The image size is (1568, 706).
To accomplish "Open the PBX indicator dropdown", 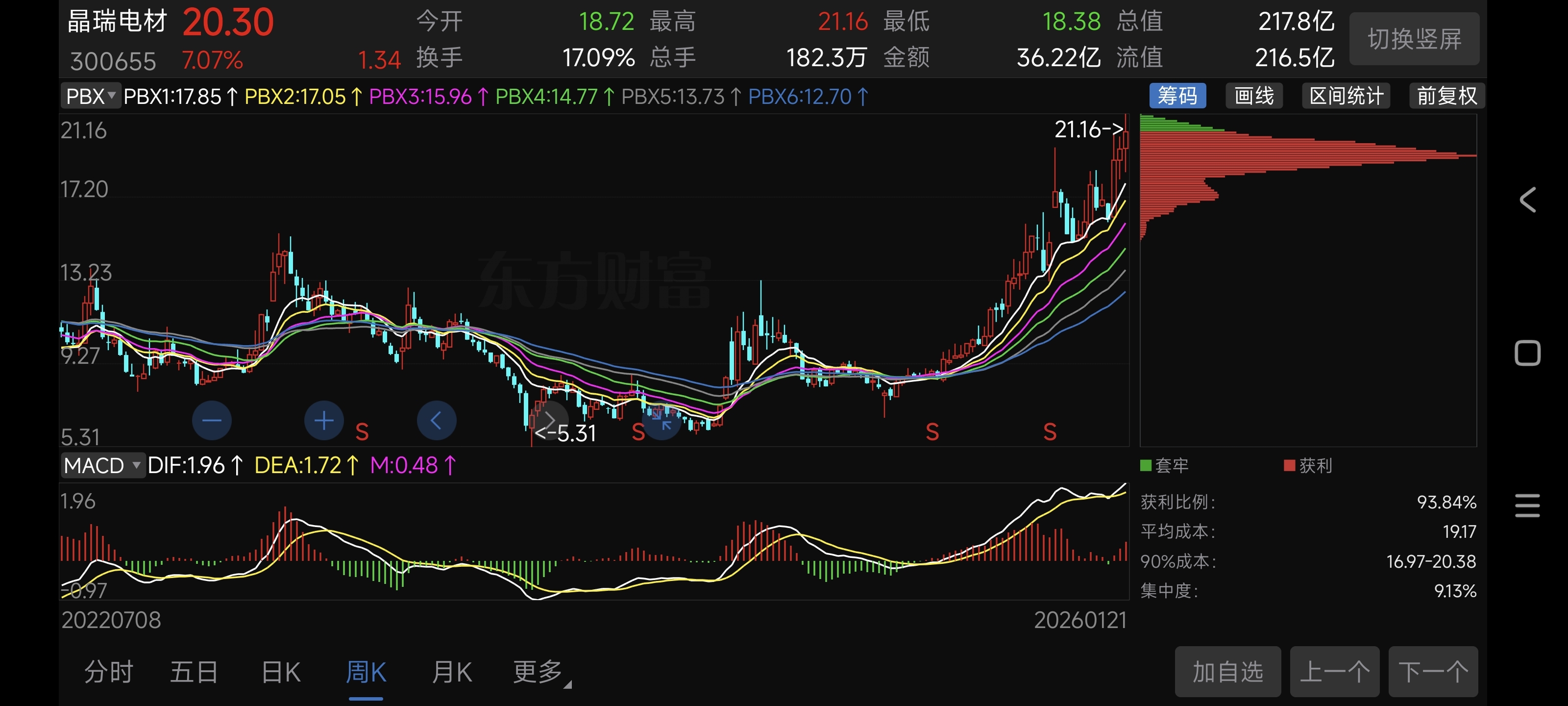I will (90, 96).
